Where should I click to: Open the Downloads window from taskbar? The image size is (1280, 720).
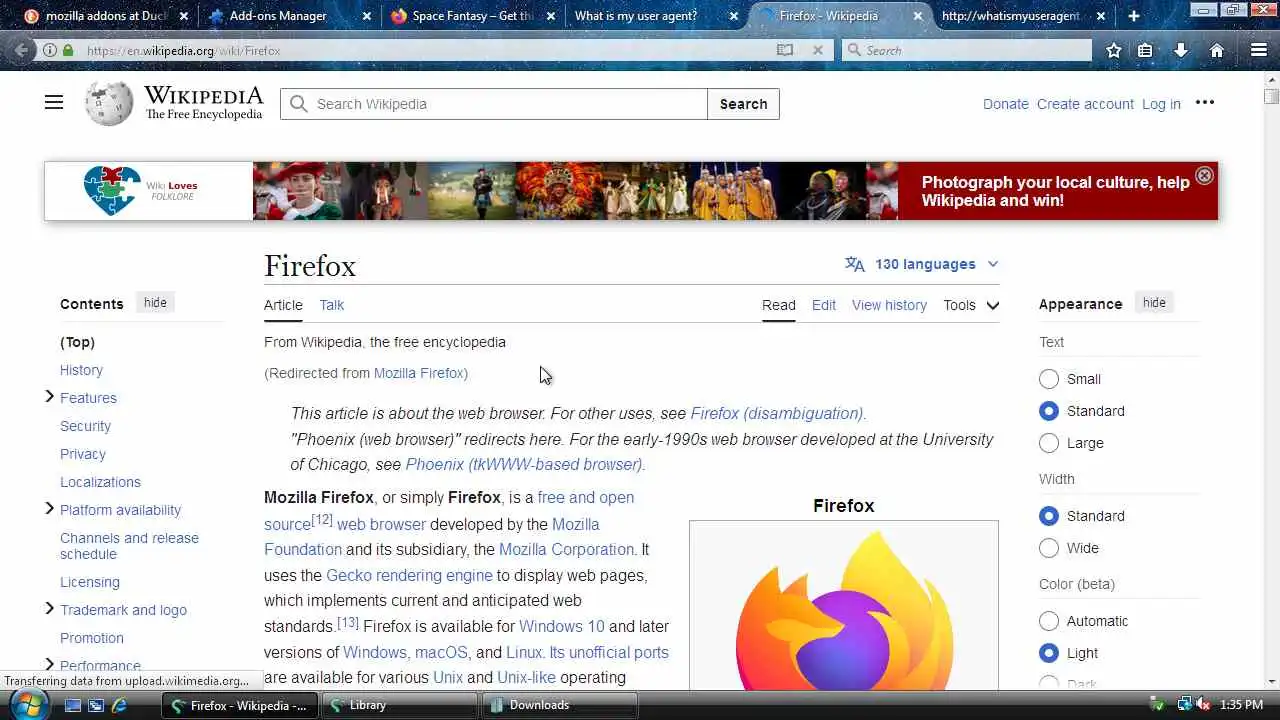click(x=559, y=705)
